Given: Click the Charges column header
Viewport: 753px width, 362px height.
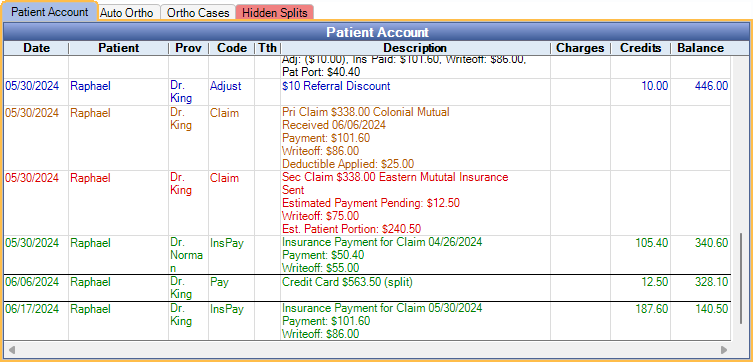Looking at the screenshot, I should pyautogui.click(x=580, y=48).
